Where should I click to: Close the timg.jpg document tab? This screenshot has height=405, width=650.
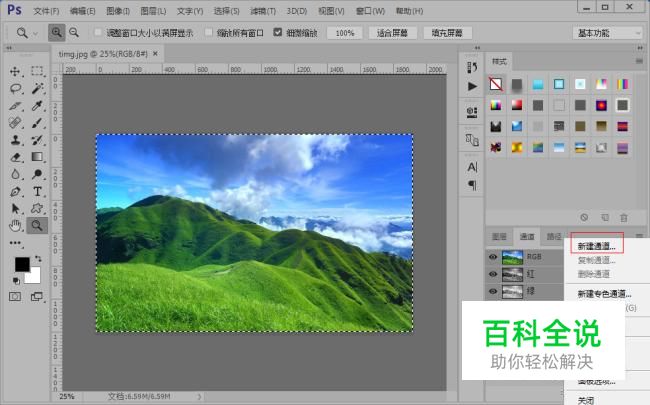[x=155, y=53]
